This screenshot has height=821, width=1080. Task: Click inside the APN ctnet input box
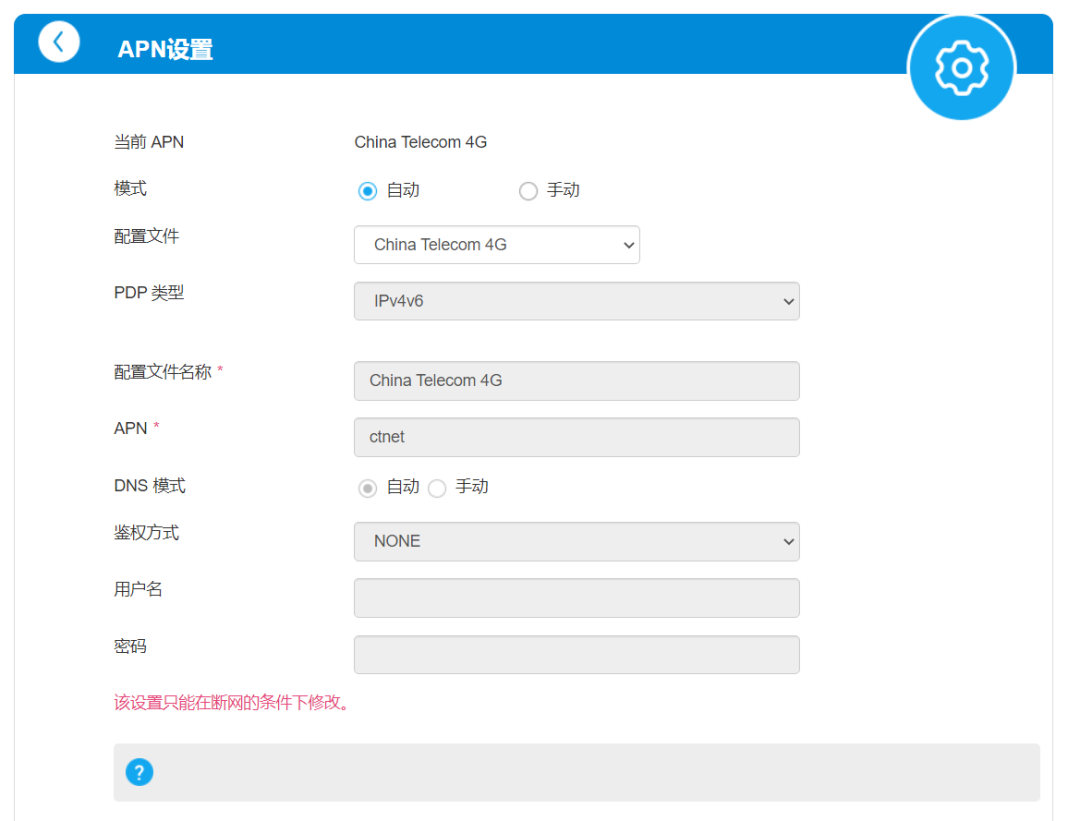[576, 437]
